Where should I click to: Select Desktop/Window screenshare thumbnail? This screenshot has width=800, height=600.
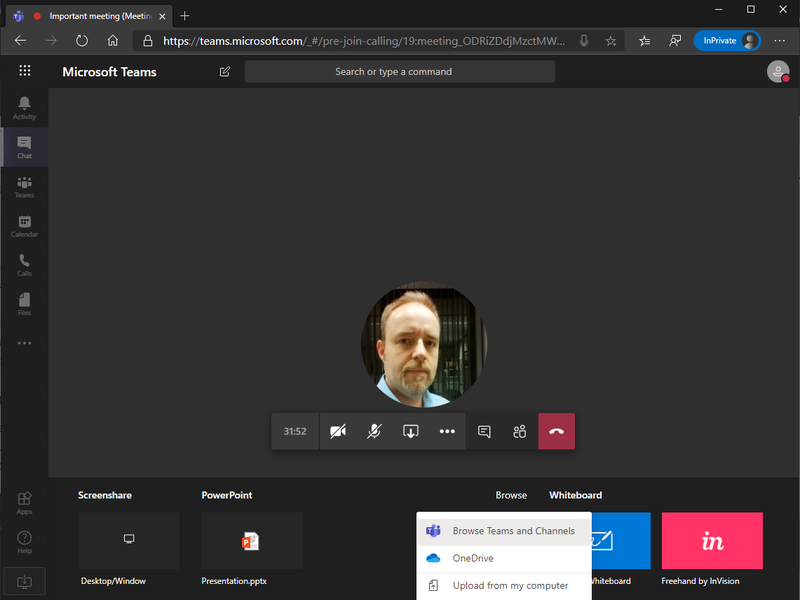(129, 541)
